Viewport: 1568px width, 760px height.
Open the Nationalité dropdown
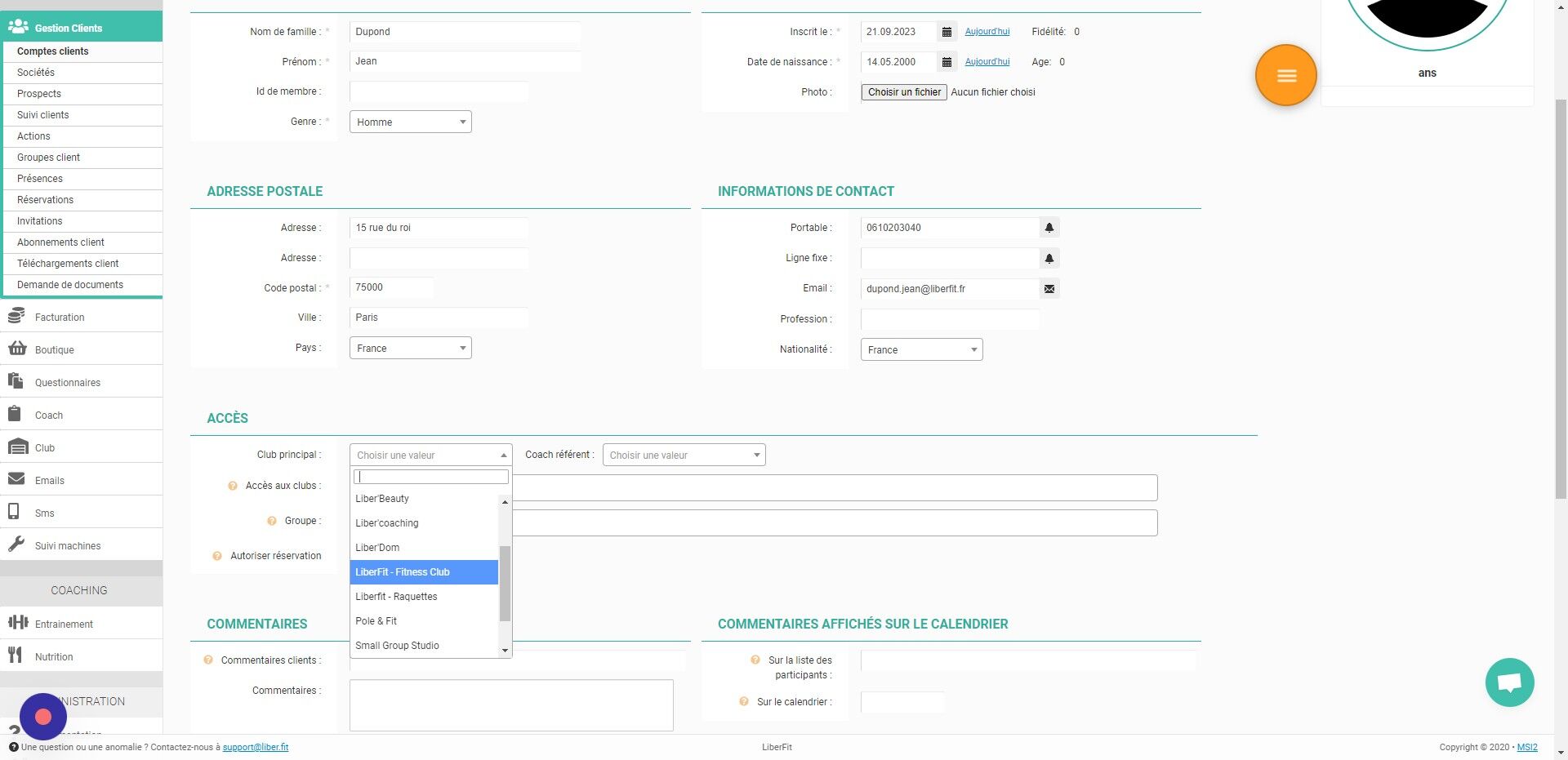tap(922, 349)
